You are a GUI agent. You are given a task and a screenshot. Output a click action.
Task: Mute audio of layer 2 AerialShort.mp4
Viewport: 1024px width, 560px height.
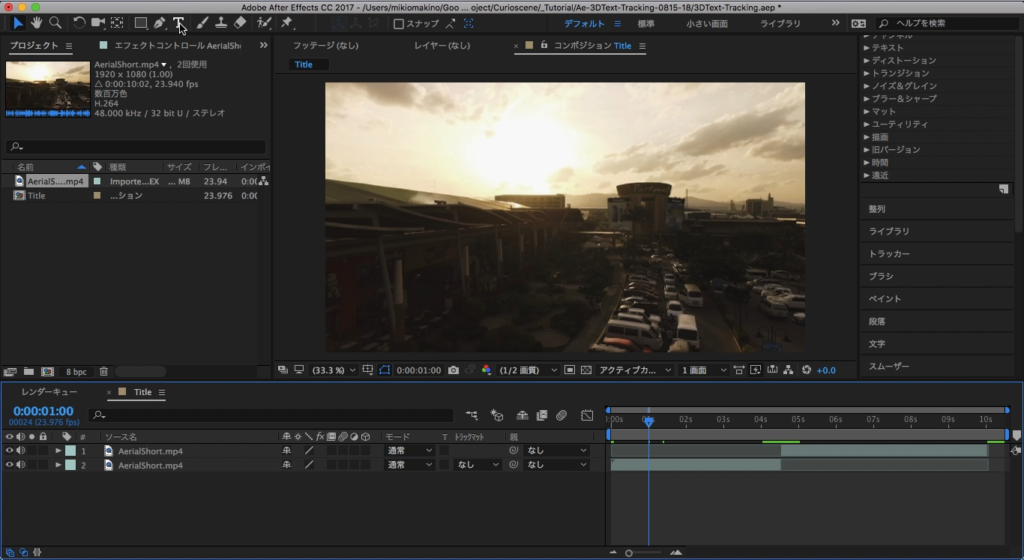(x=21, y=465)
